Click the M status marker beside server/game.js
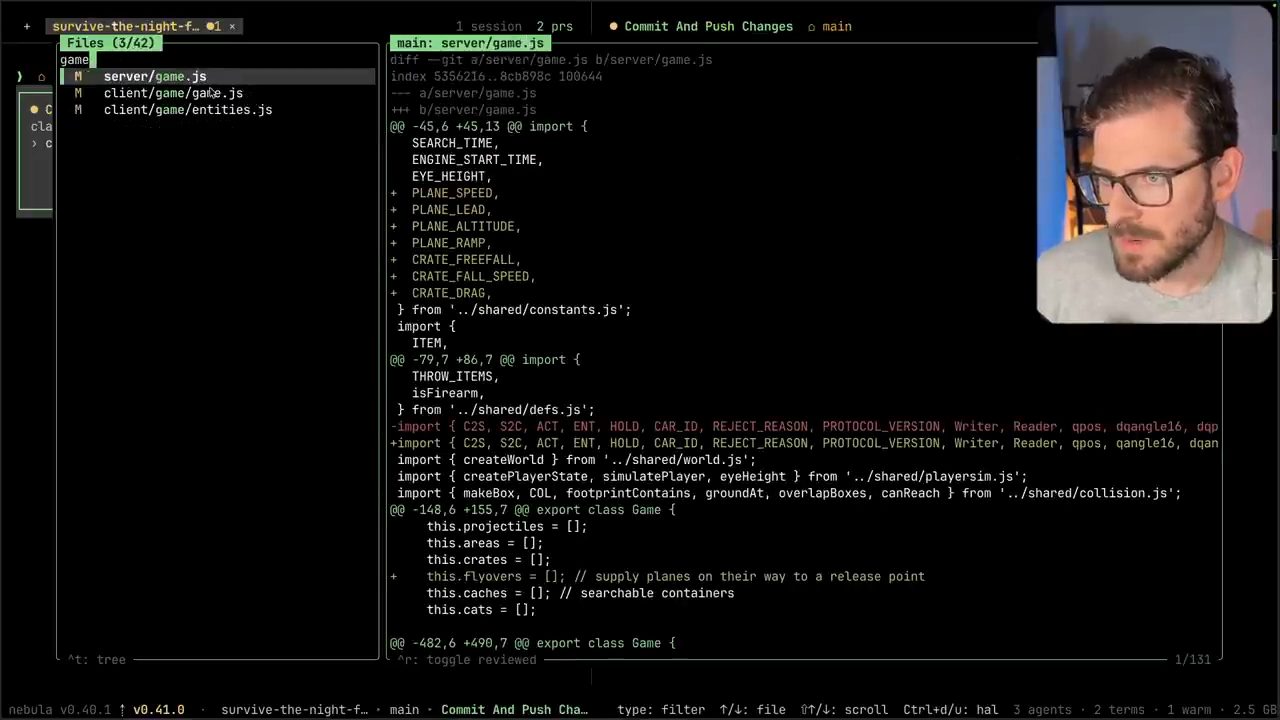The height and width of the screenshot is (720, 1280). pyautogui.click(x=78, y=77)
